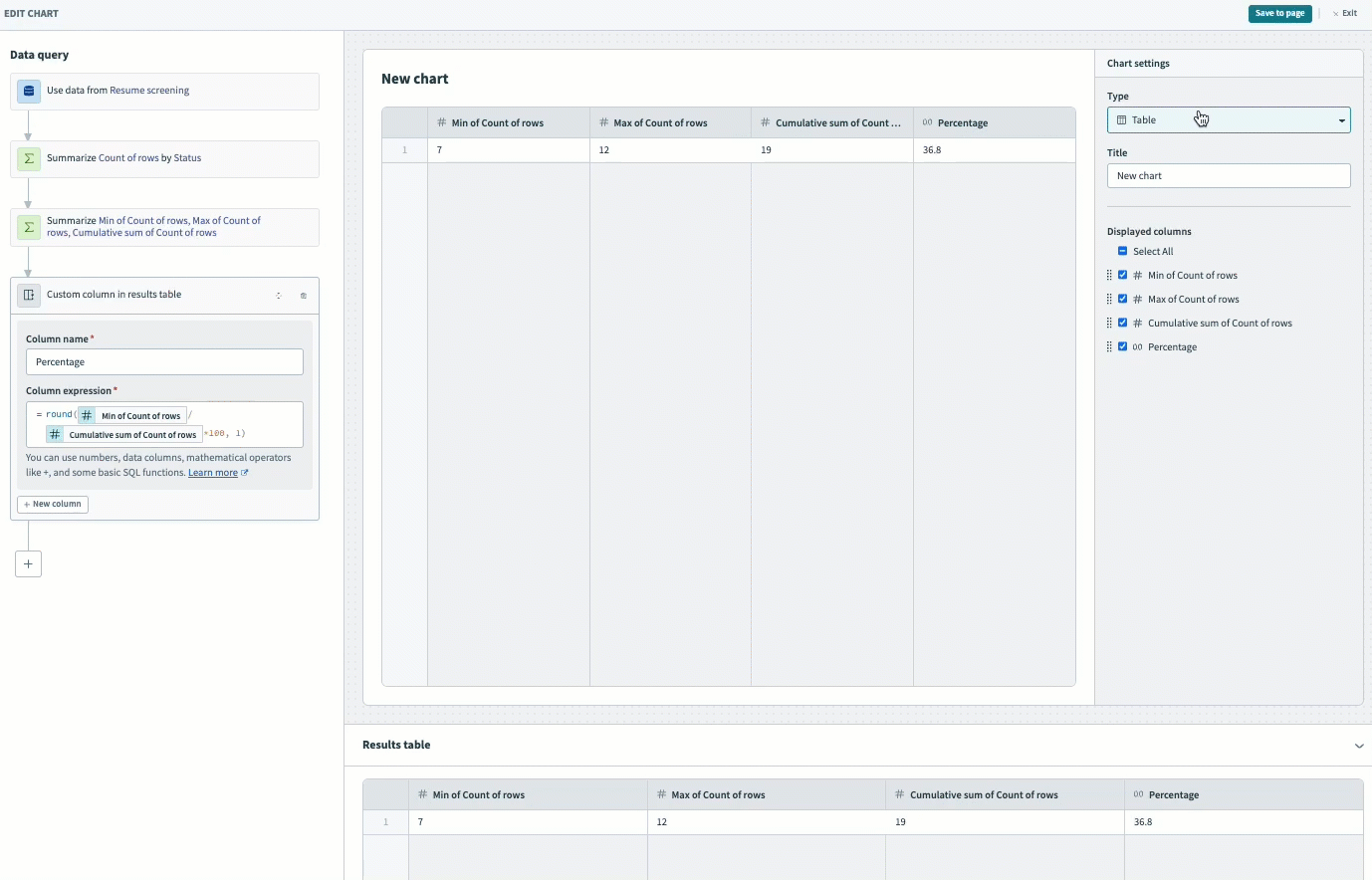Uncheck Max of Count of rows column
Screen dimensions: 1372x880
point(1122,299)
